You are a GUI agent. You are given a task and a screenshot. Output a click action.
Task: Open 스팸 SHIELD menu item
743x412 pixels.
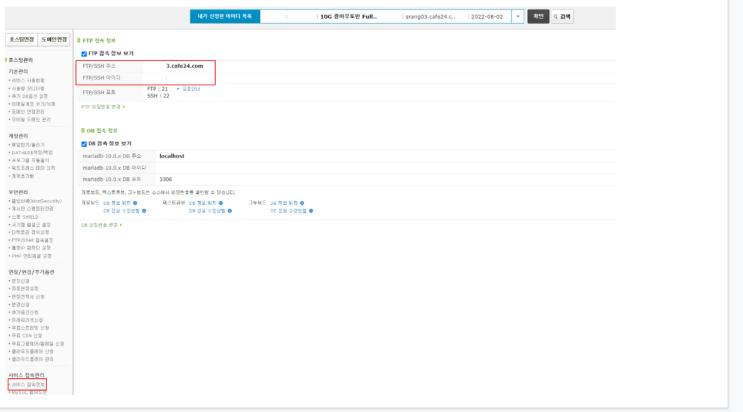pyautogui.click(x=25, y=217)
